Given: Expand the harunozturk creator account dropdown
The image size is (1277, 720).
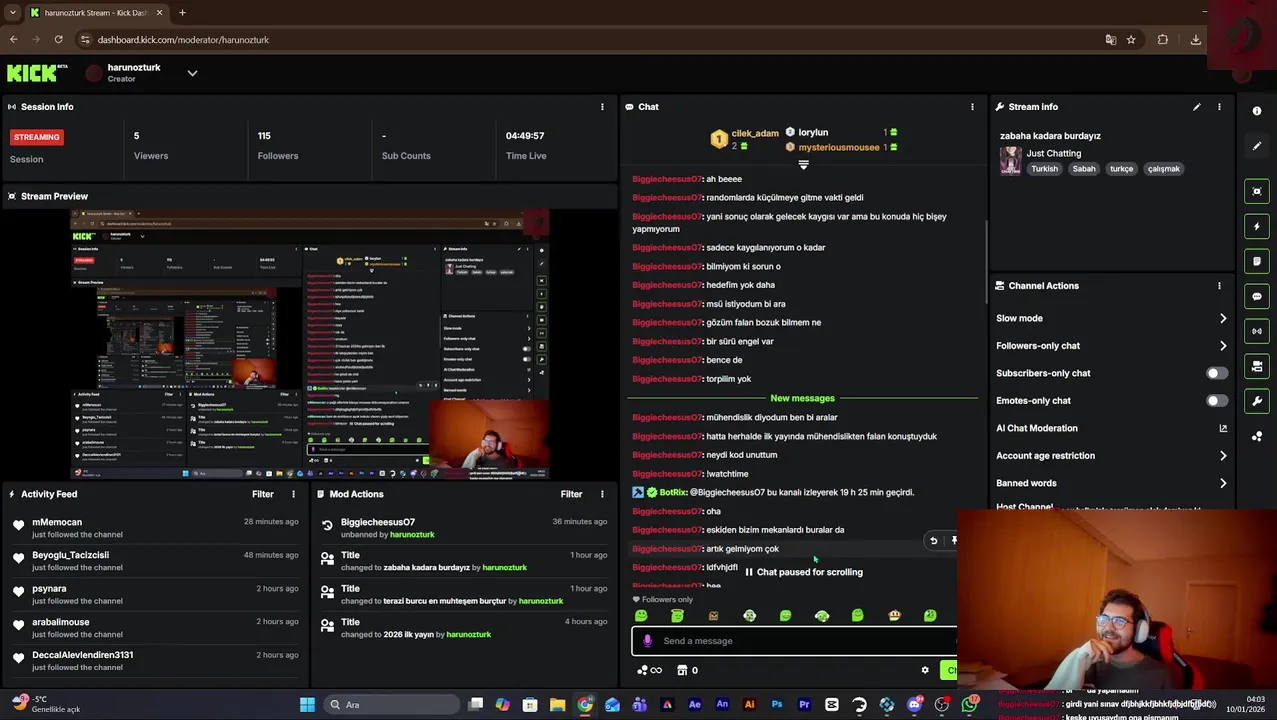Looking at the screenshot, I should point(192,73).
